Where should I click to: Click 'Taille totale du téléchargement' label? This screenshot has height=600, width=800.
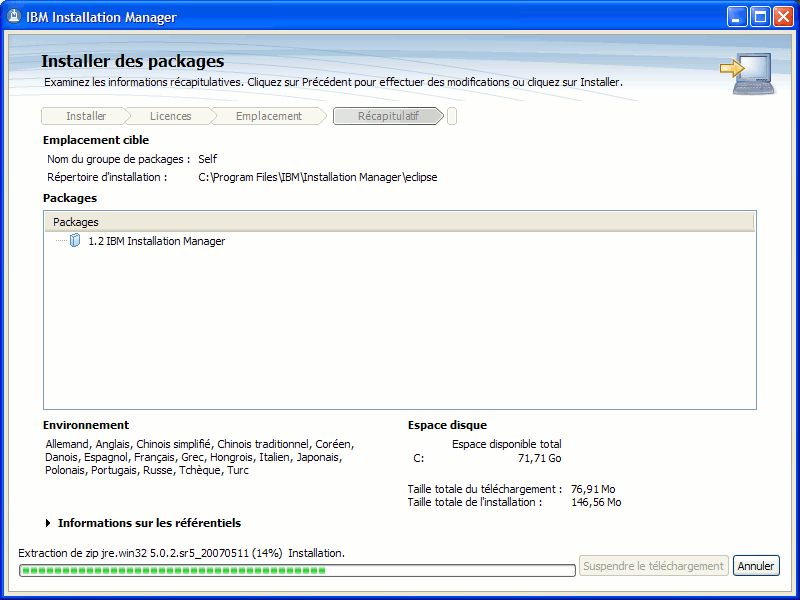[x=485, y=489]
